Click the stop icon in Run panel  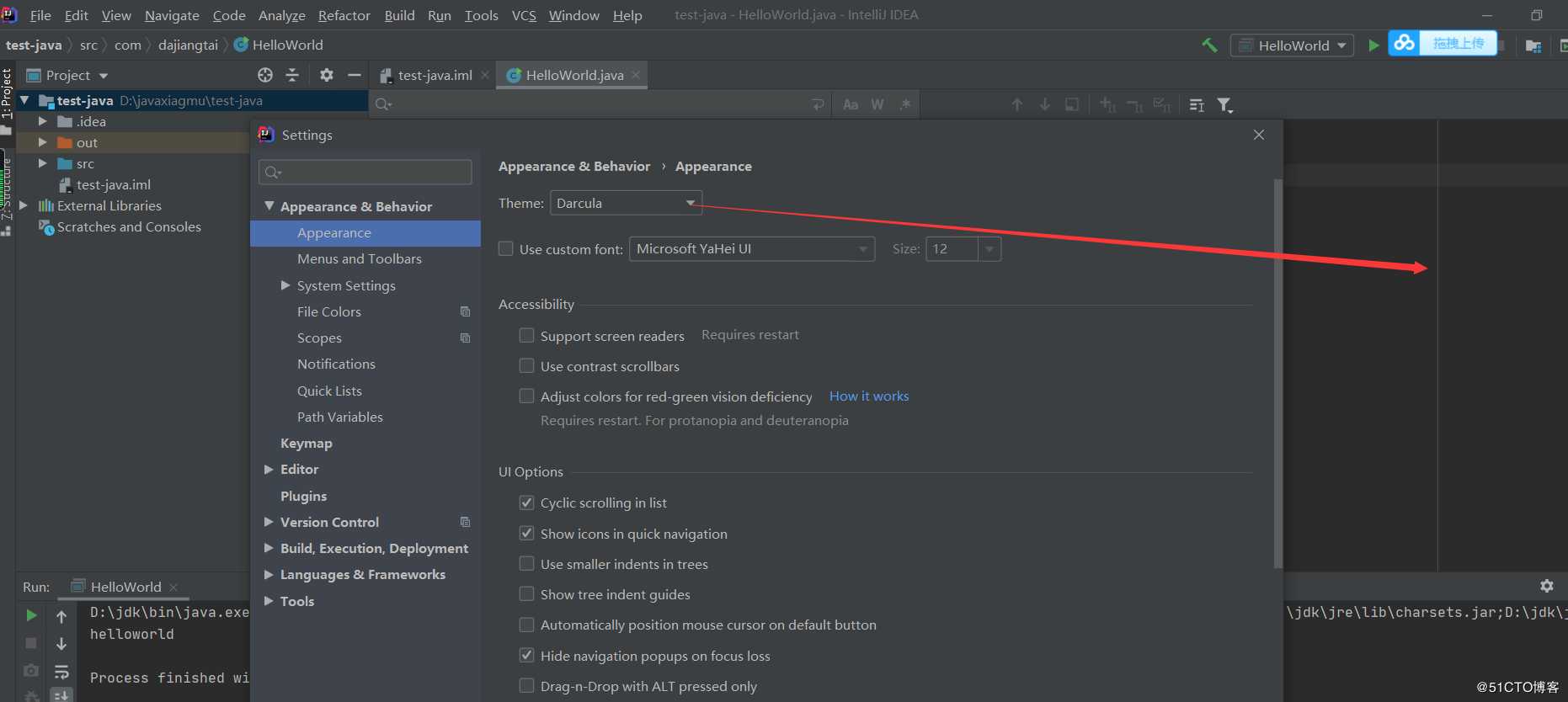click(31, 643)
